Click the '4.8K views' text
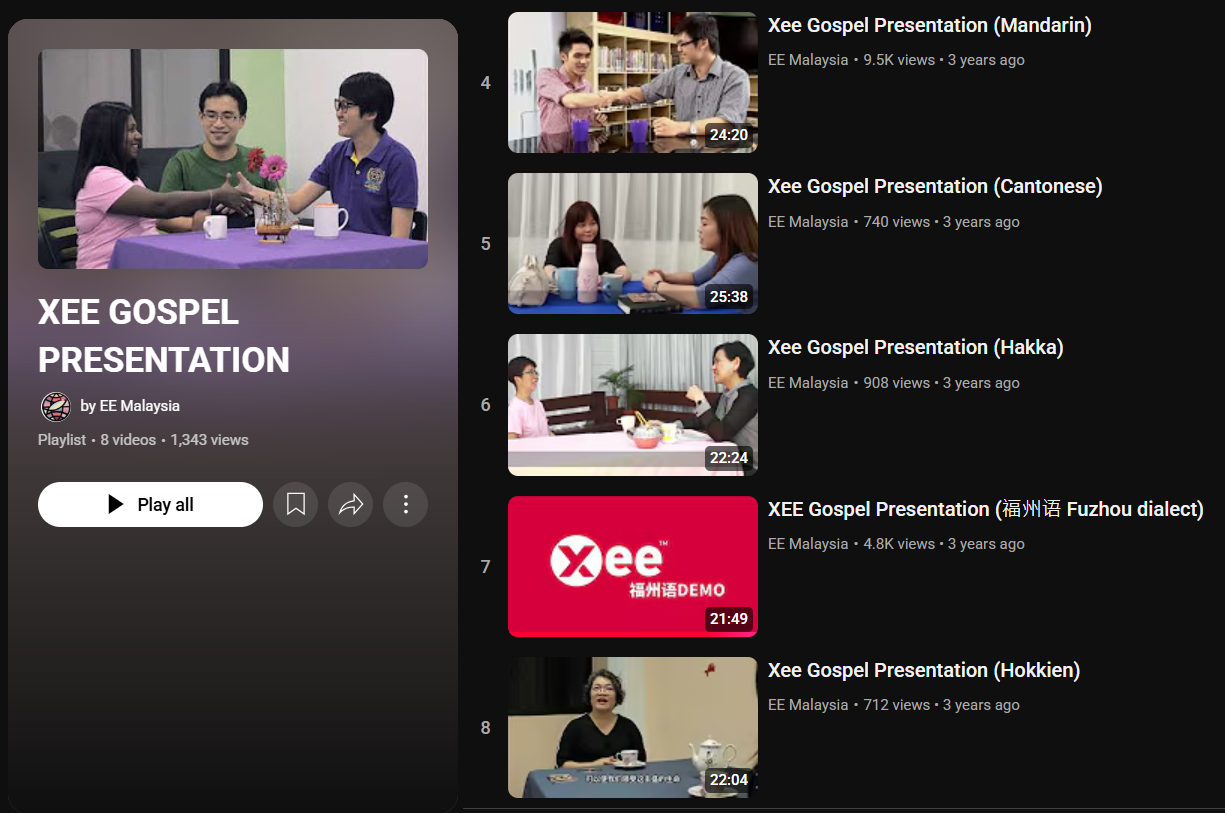The image size is (1225, 813). point(899,544)
